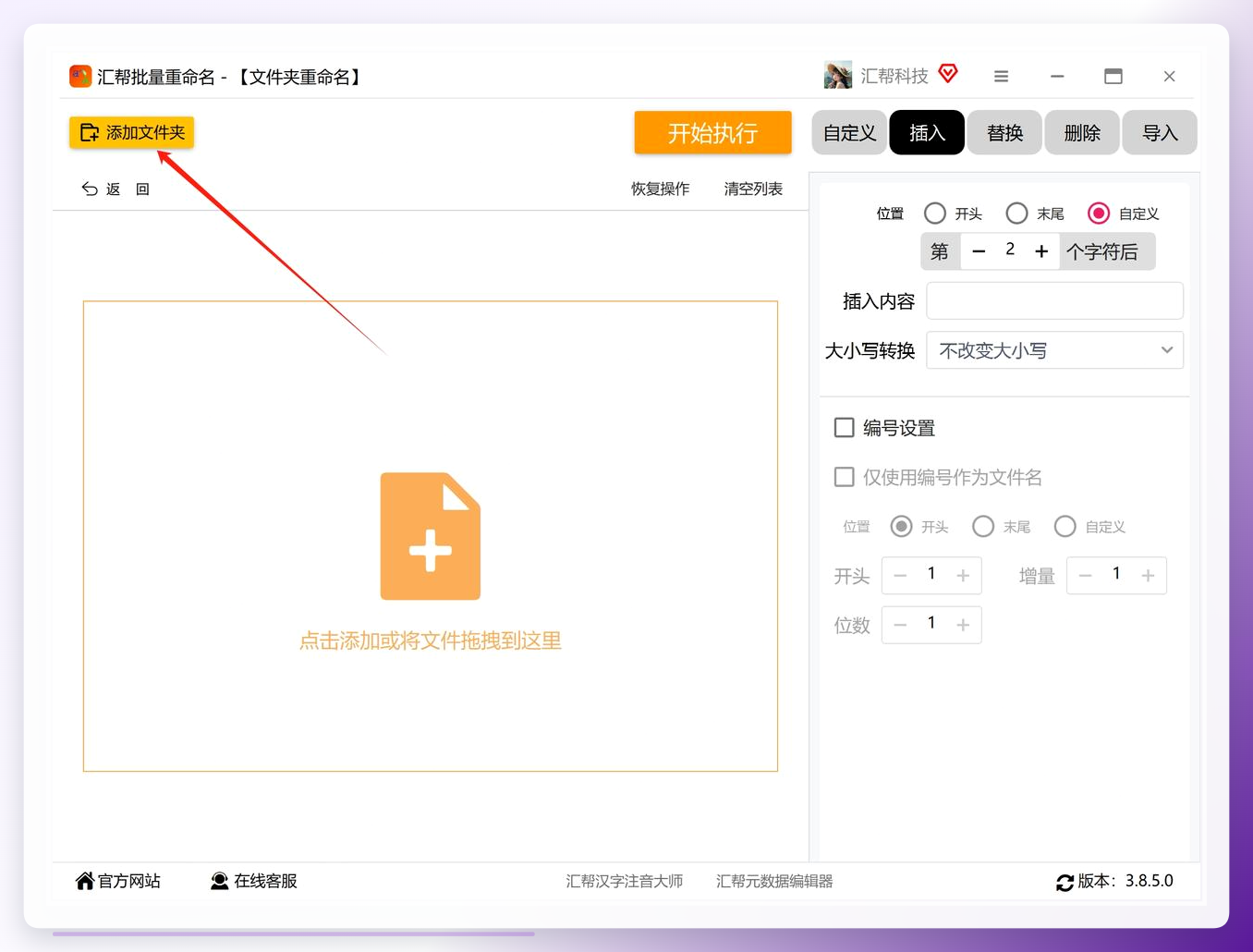Open the hamburger menu icon
1253x952 pixels.
1001,77
